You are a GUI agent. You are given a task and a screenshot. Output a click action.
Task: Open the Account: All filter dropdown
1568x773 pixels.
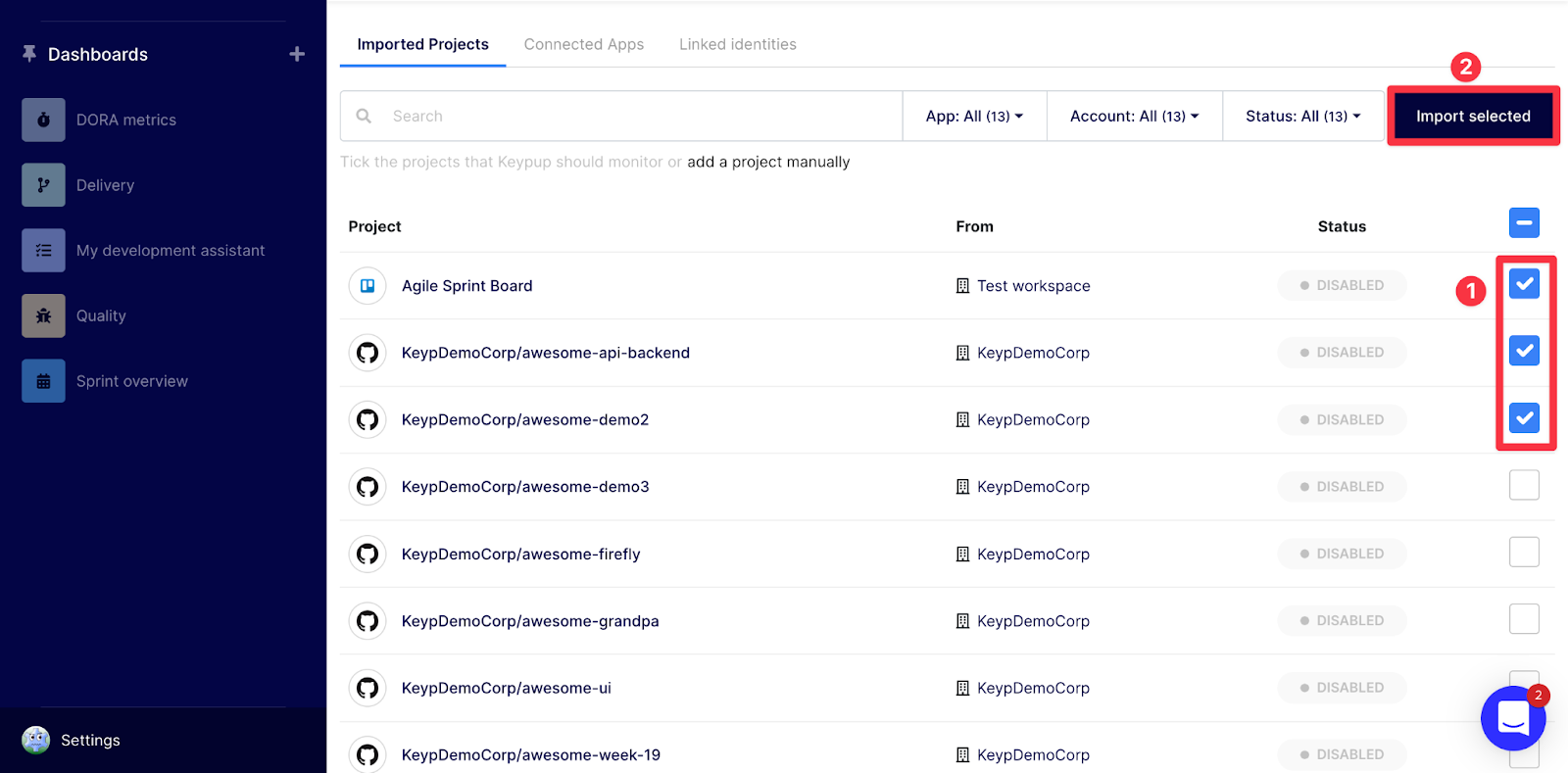1134,117
